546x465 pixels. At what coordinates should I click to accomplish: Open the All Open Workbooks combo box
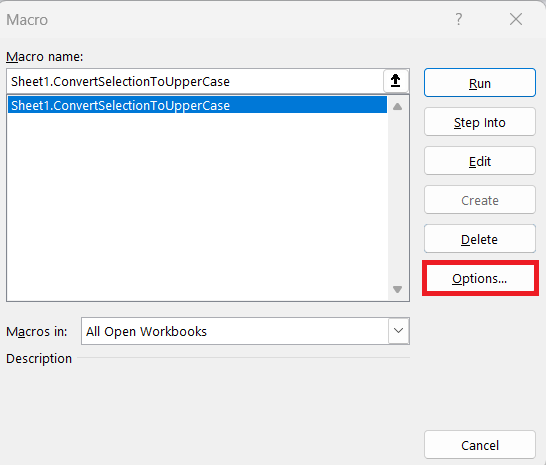tap(245, 331)
